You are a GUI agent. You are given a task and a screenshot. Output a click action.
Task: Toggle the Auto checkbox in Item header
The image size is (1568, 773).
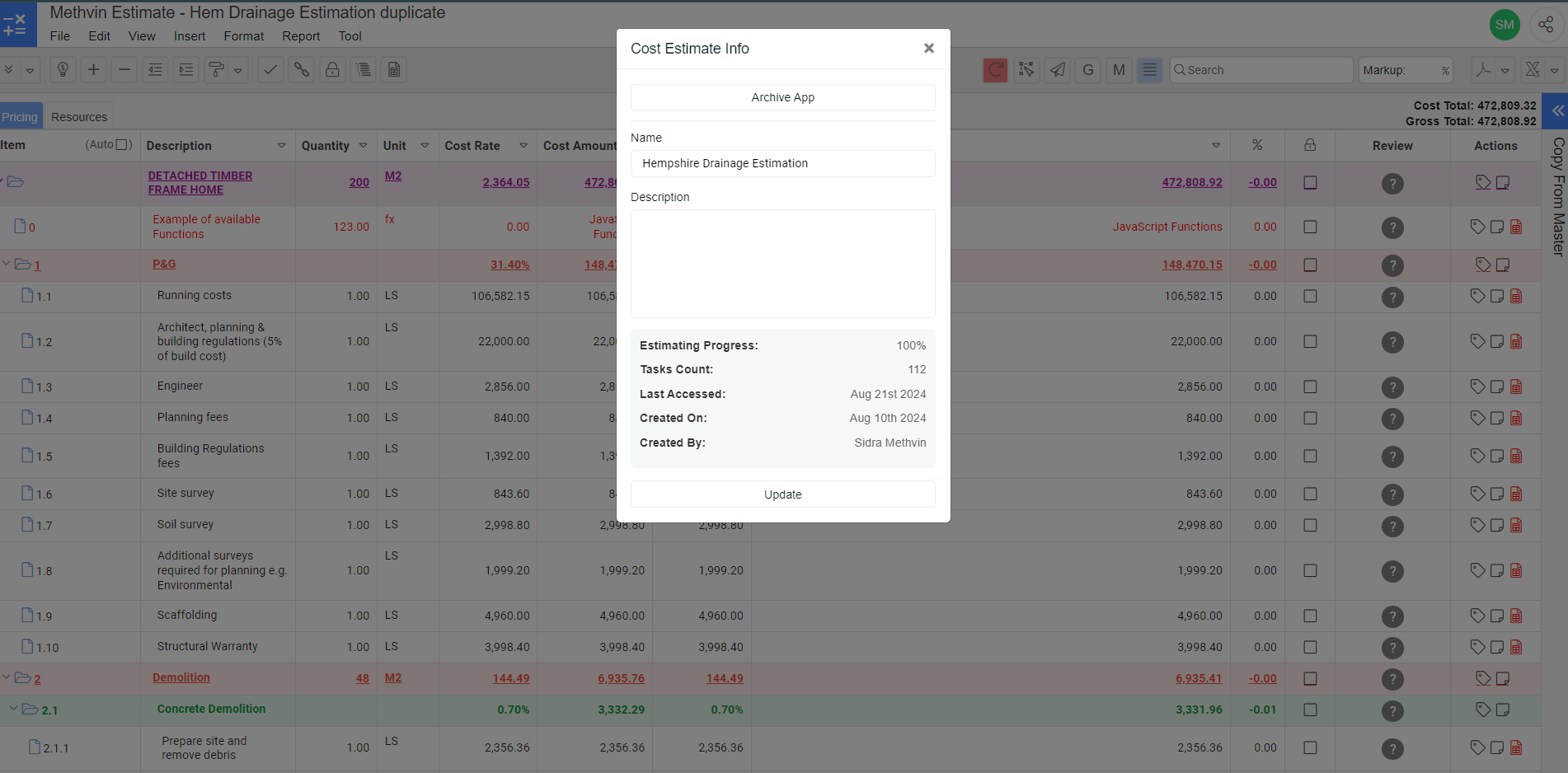[123, 145]
